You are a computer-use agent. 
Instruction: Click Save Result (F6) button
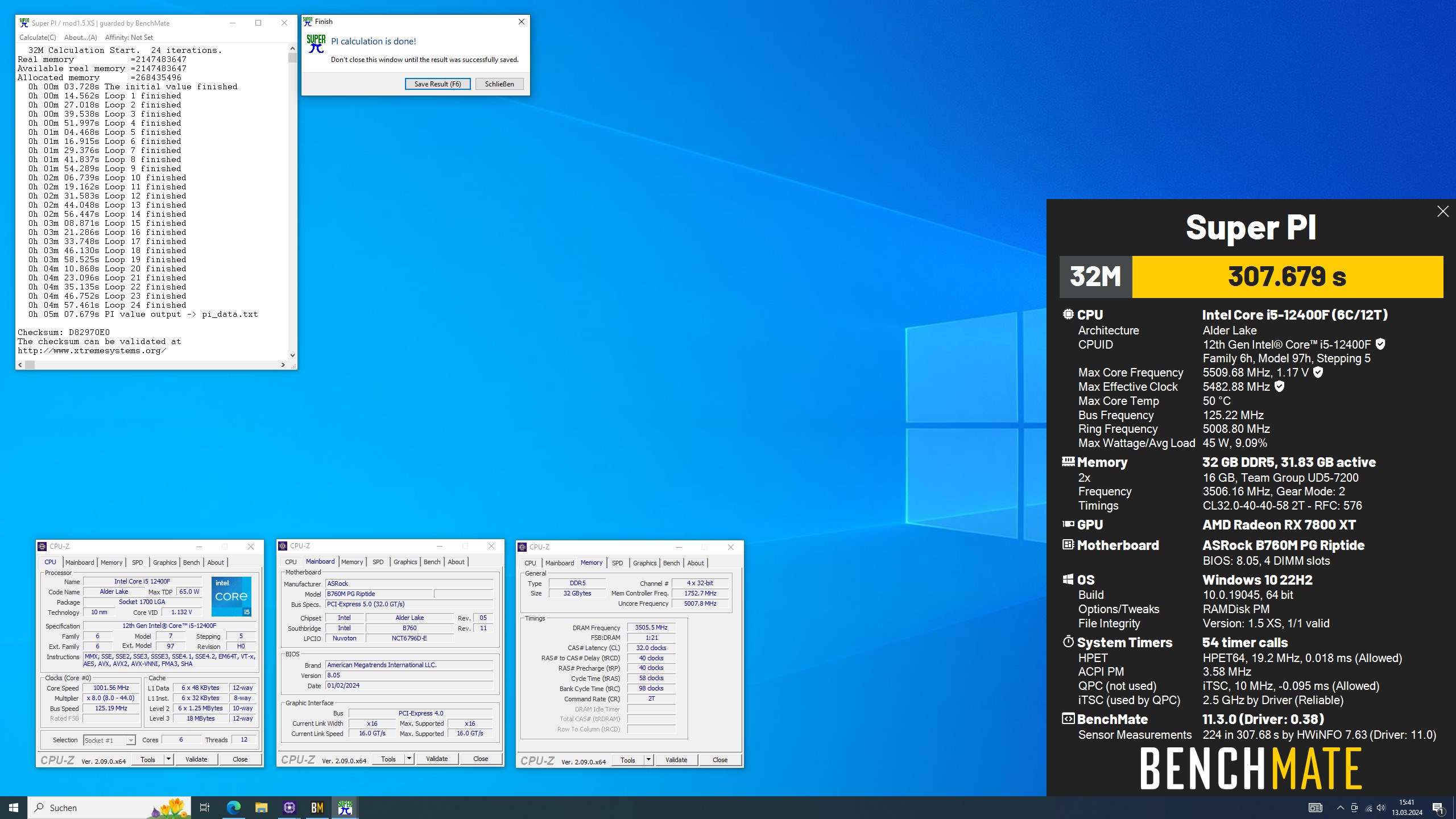pos(437,84)
